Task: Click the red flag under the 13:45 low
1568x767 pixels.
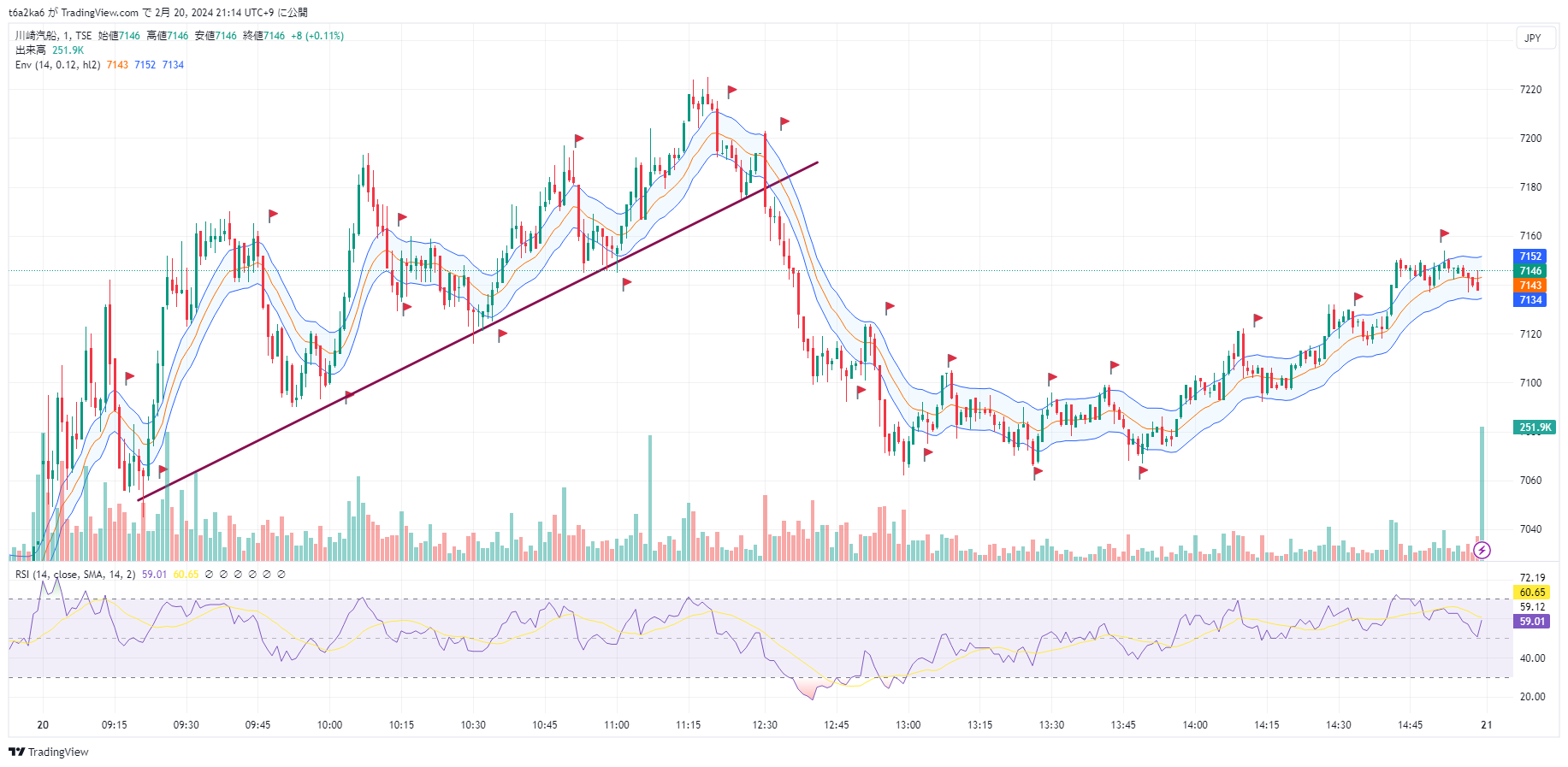Action: [1143, 471]
